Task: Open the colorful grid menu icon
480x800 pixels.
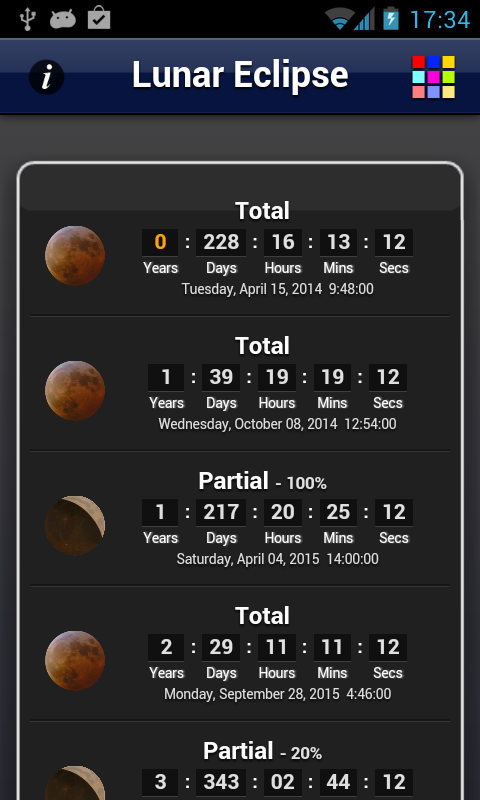Action: [x=434, y=77]
